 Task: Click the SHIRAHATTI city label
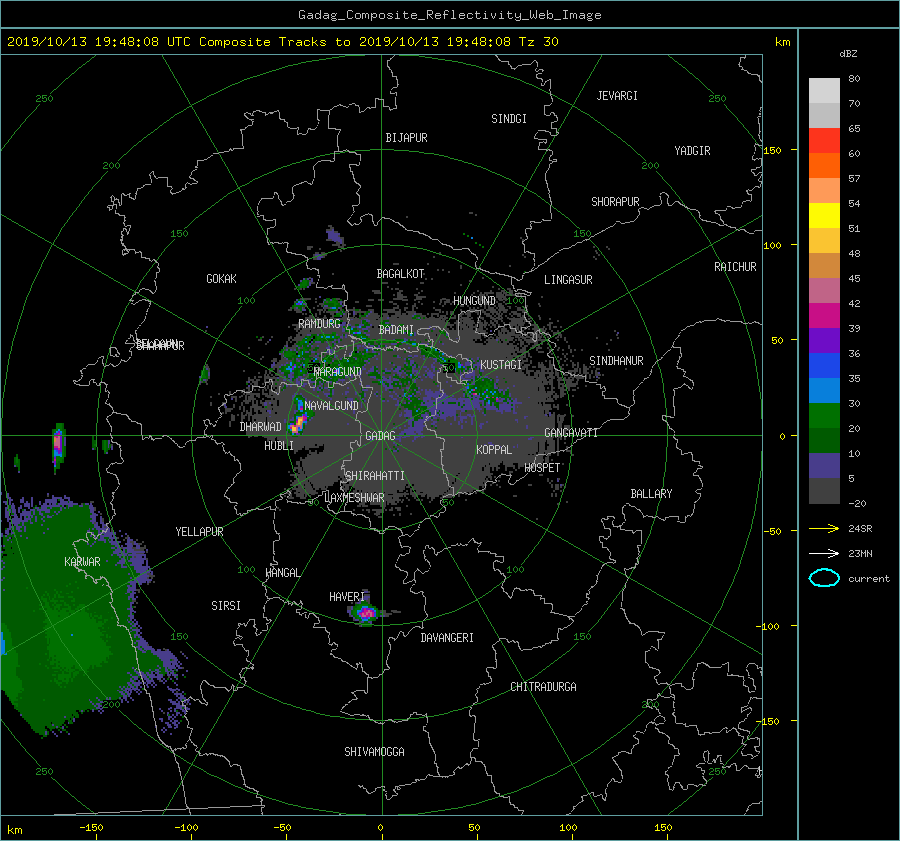(375, 476)
